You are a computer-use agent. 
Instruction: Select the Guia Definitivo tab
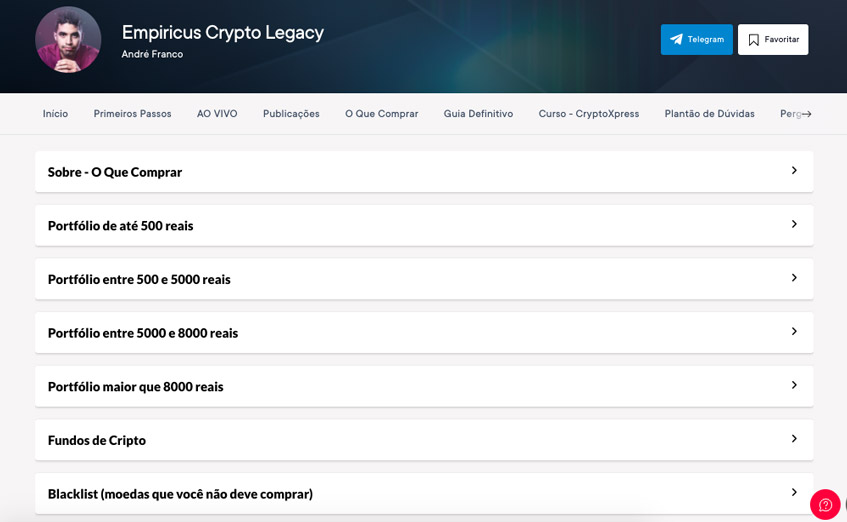478,114
